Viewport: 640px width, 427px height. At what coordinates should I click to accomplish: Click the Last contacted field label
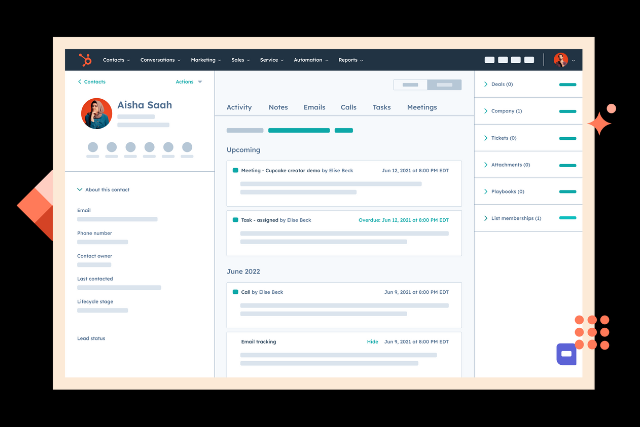click(x=95, y=279)
